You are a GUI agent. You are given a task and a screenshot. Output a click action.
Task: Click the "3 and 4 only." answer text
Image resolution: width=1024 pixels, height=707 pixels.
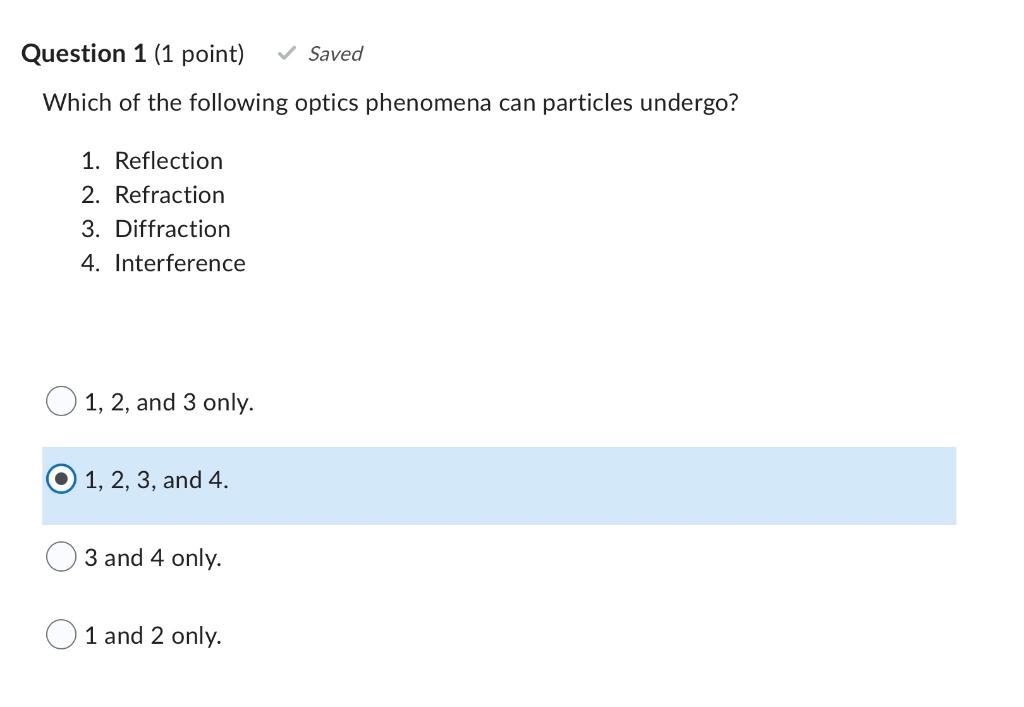tap(152, 558)
